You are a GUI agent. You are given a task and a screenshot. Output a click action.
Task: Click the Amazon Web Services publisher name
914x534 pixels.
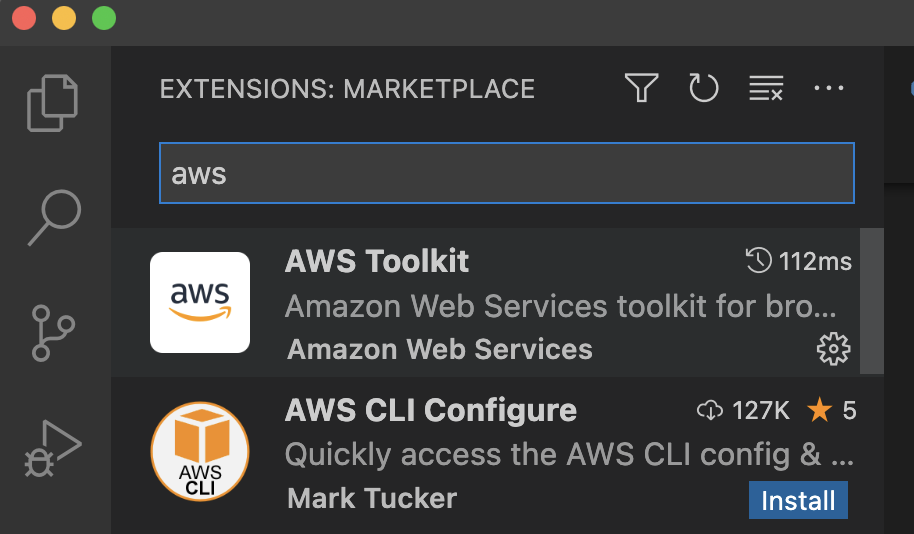[x=440, y=349]
